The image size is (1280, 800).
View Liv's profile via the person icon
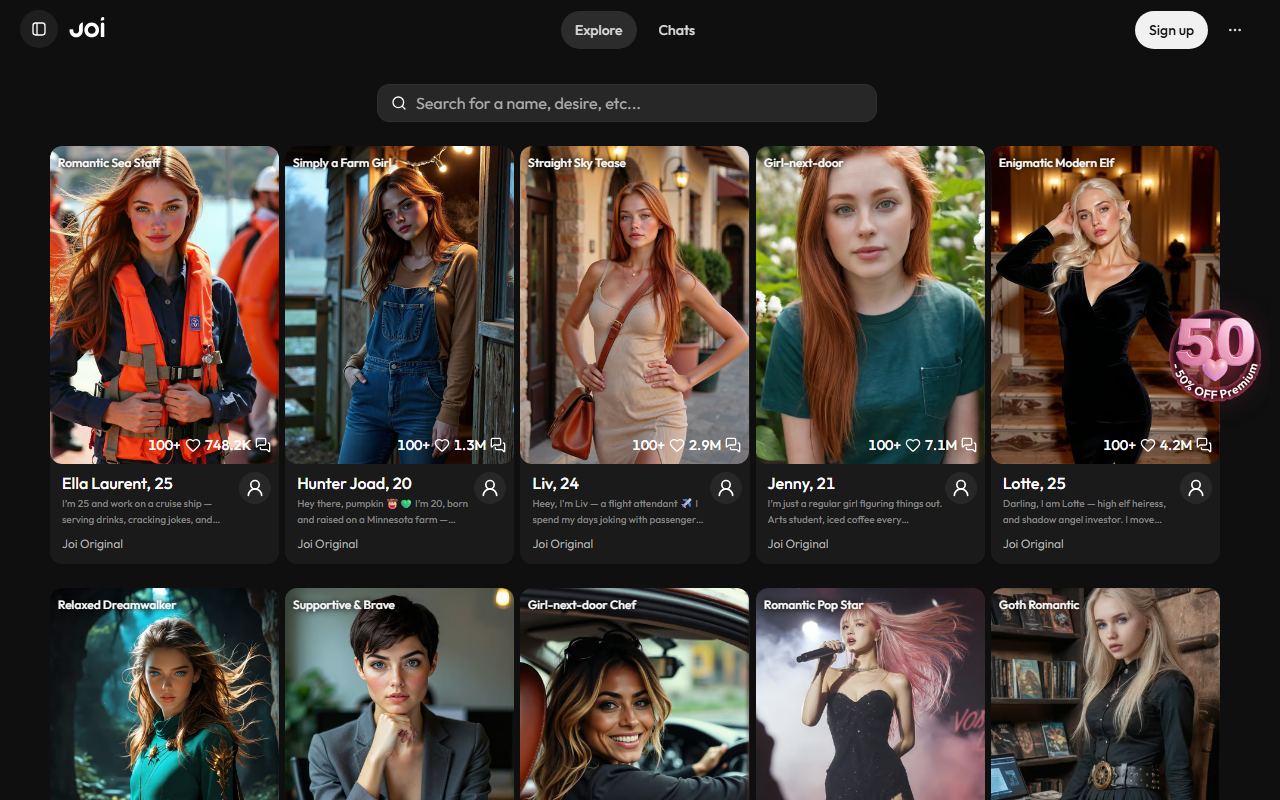[726, 488]
